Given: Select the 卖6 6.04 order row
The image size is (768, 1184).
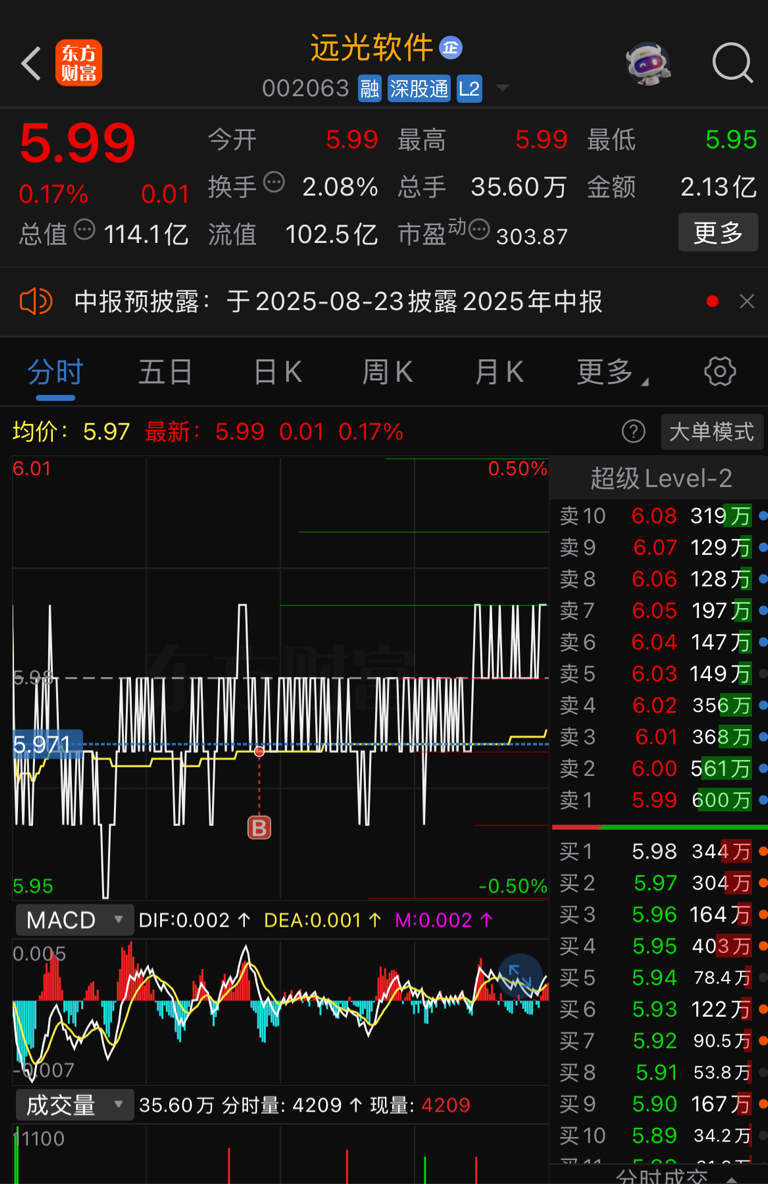Looking at the screenshot, I should [x=659, y=643].
